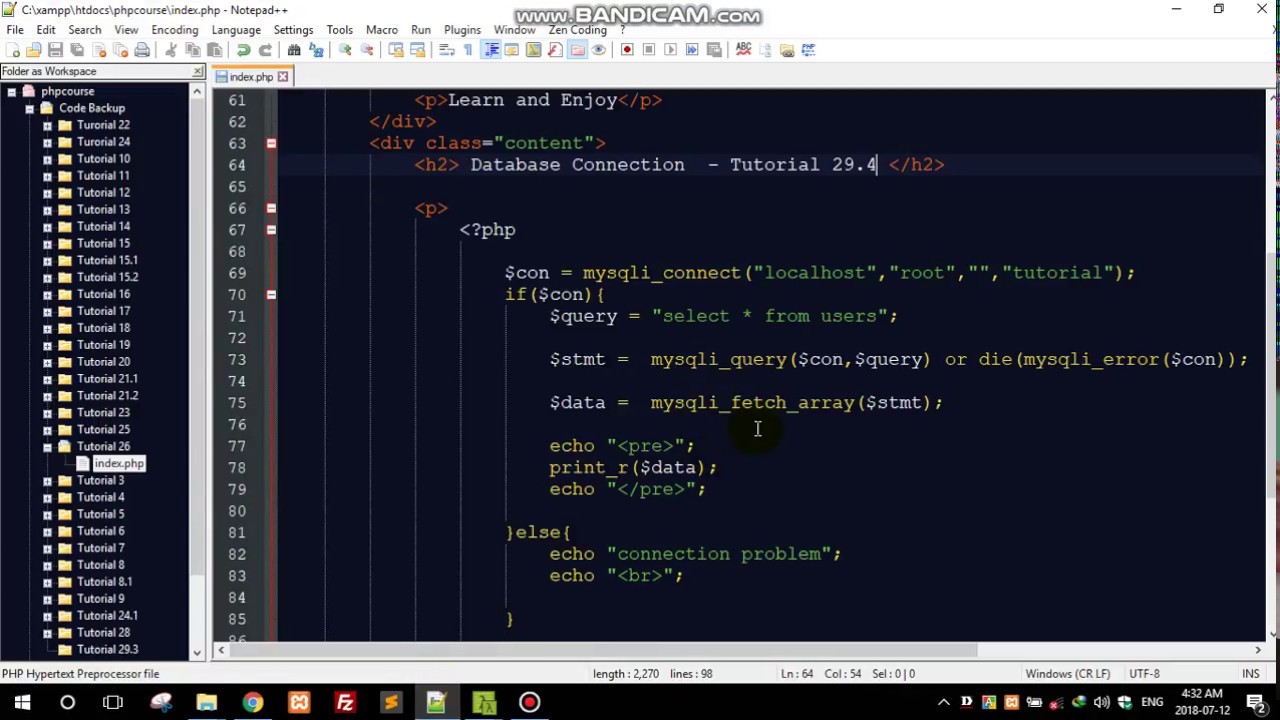
Task: Toggle Folder as Workspace toolbar button
Action: (x=577, y=50)
